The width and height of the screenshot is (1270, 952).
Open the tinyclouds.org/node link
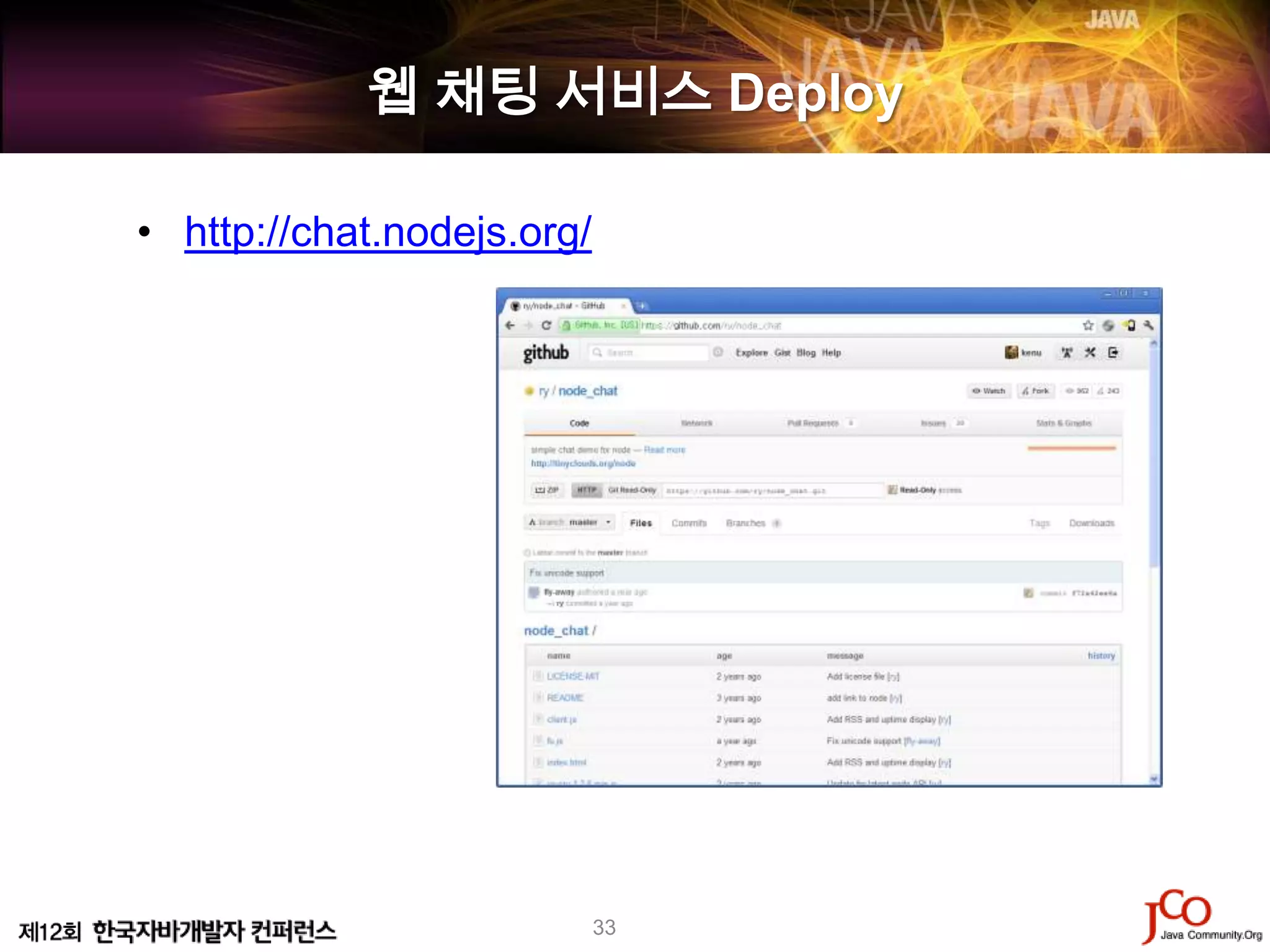pyautogui.click(x=583, y=464)
